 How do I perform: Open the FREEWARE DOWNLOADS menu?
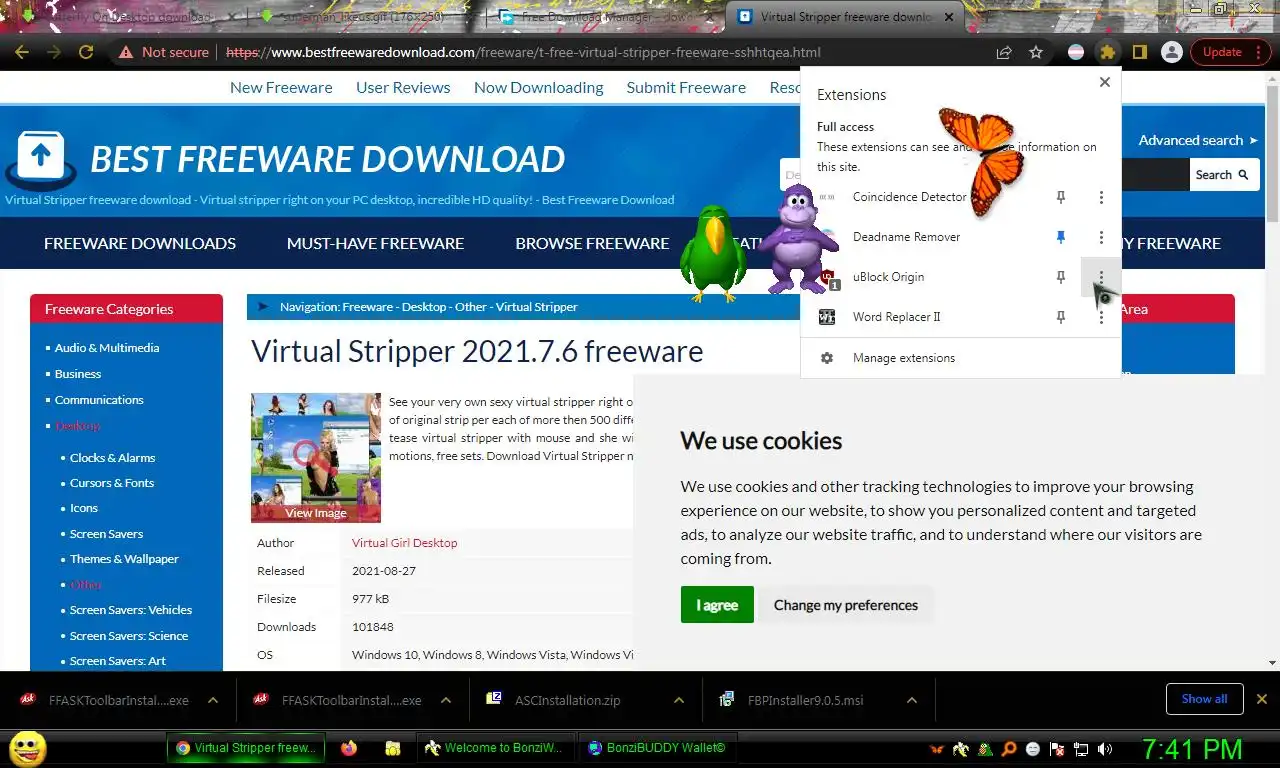[140, 243]
